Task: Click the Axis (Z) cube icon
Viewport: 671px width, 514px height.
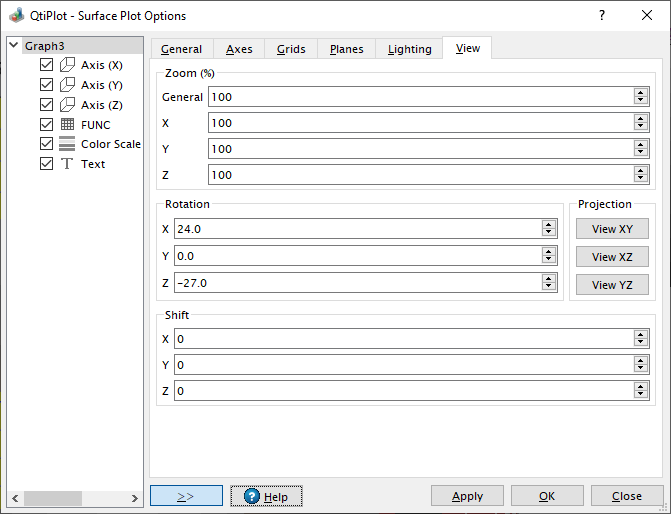Action: [67, 105]
